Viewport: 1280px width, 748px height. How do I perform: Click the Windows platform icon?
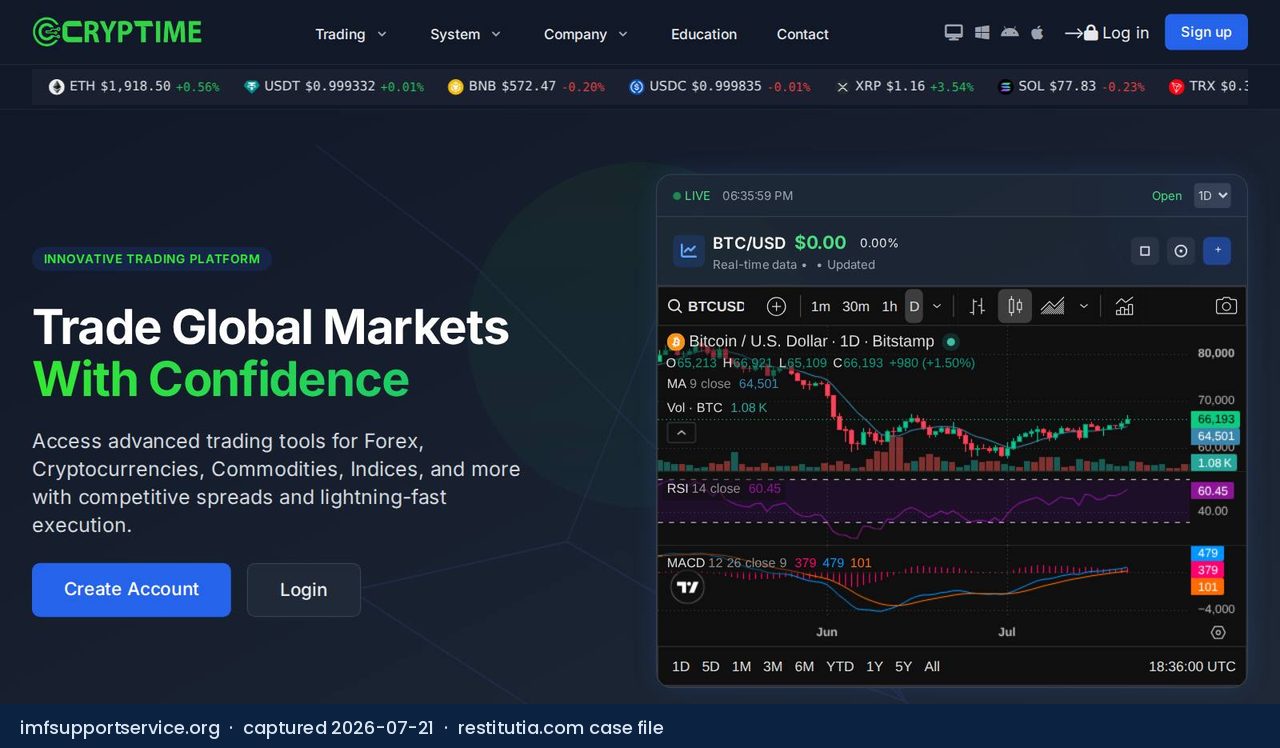pos(982,33)
